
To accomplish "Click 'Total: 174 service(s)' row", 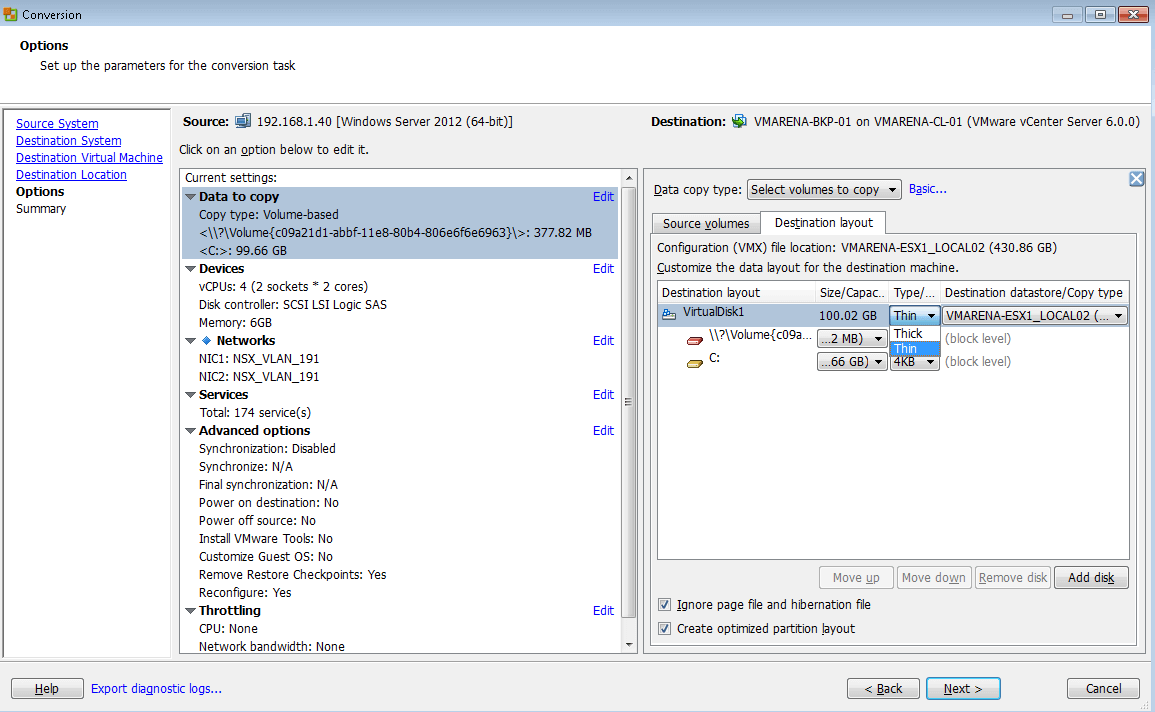I will click(255, 412).
